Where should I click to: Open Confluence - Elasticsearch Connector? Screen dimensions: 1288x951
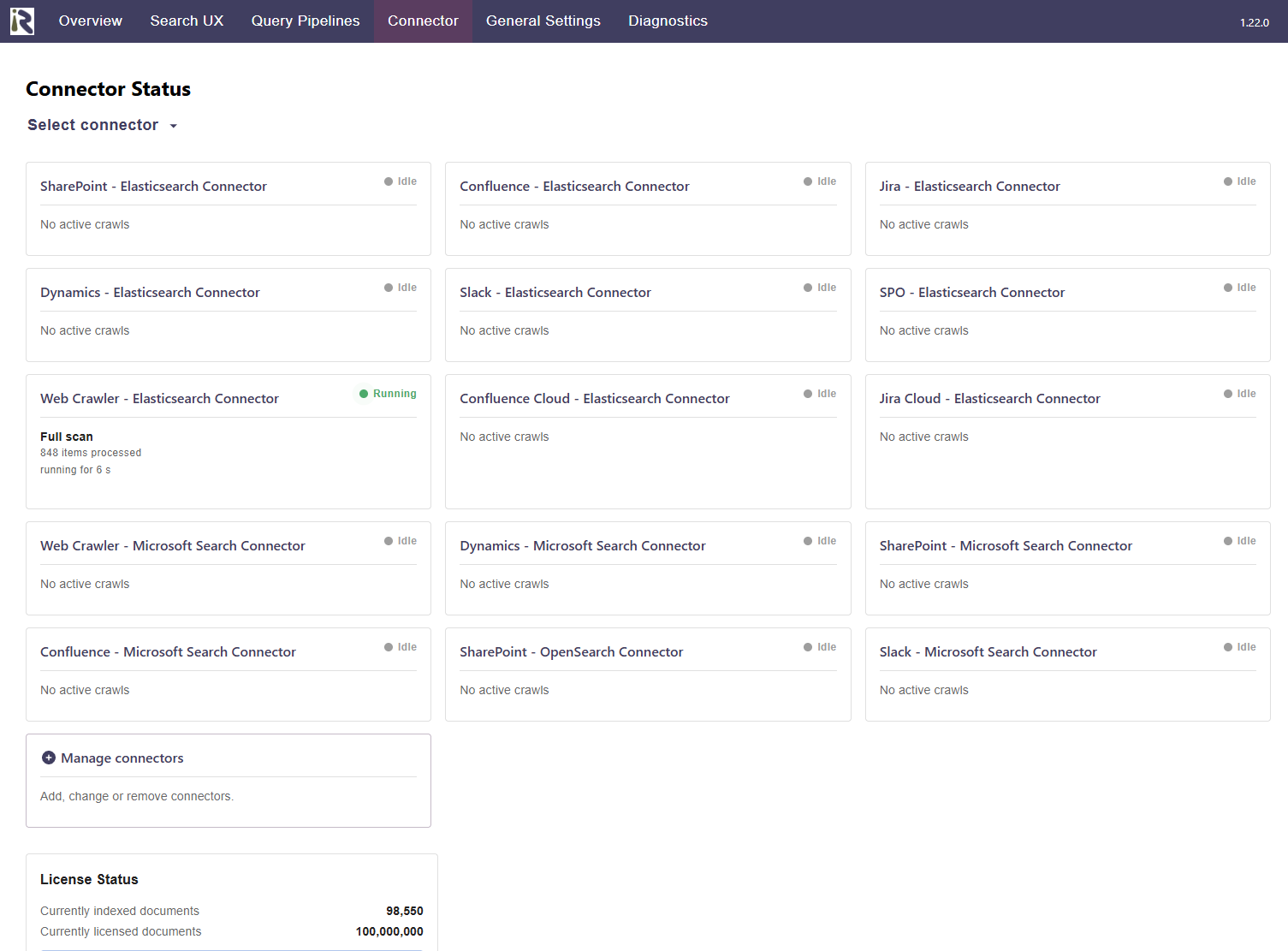pyautogui.click(x=574, y=187)
